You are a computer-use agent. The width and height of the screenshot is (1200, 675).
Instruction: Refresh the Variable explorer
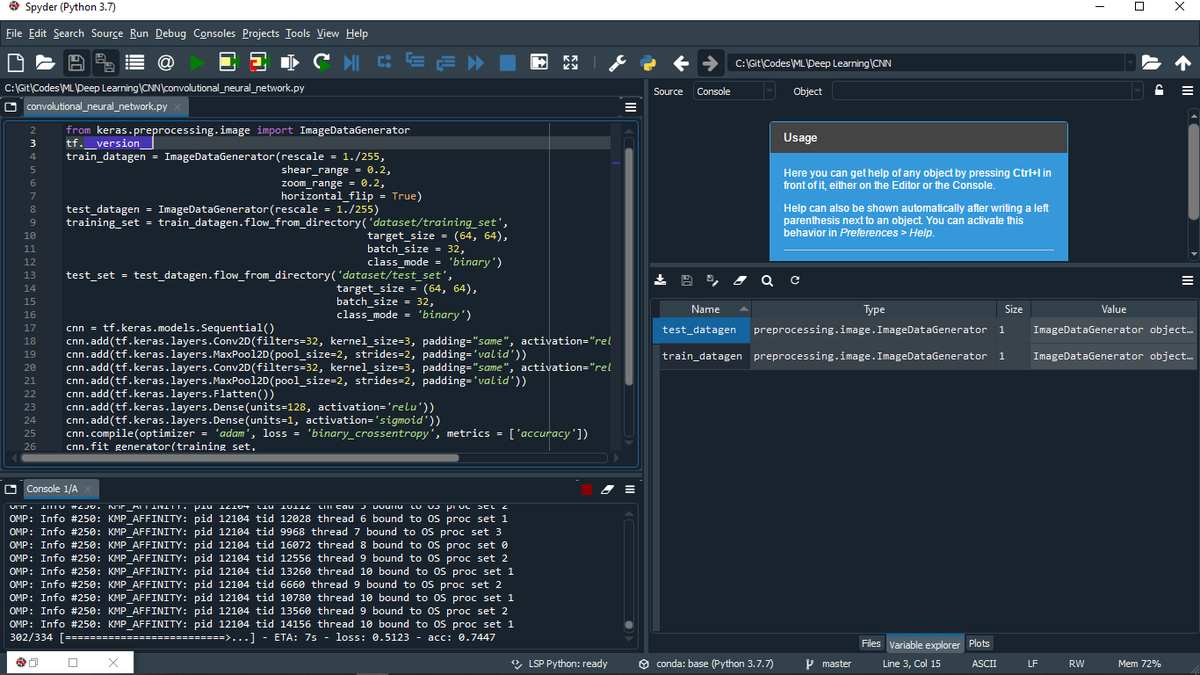pyautogui.click(x=794, y=280)
